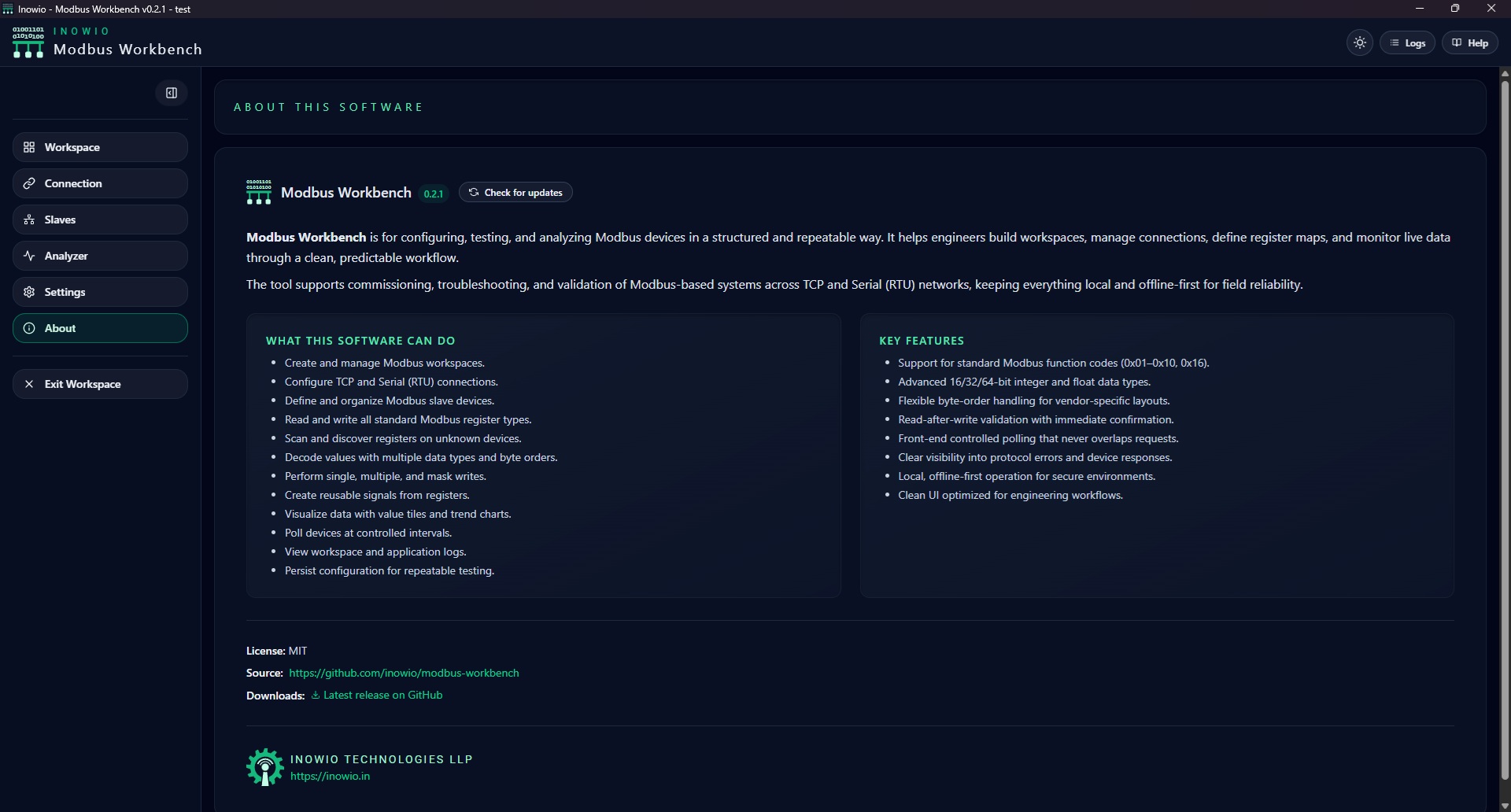Click 'Create and manage Modbus workspaces.'
This screenshot has width=1511, height=812.
[x=385, y=363]
